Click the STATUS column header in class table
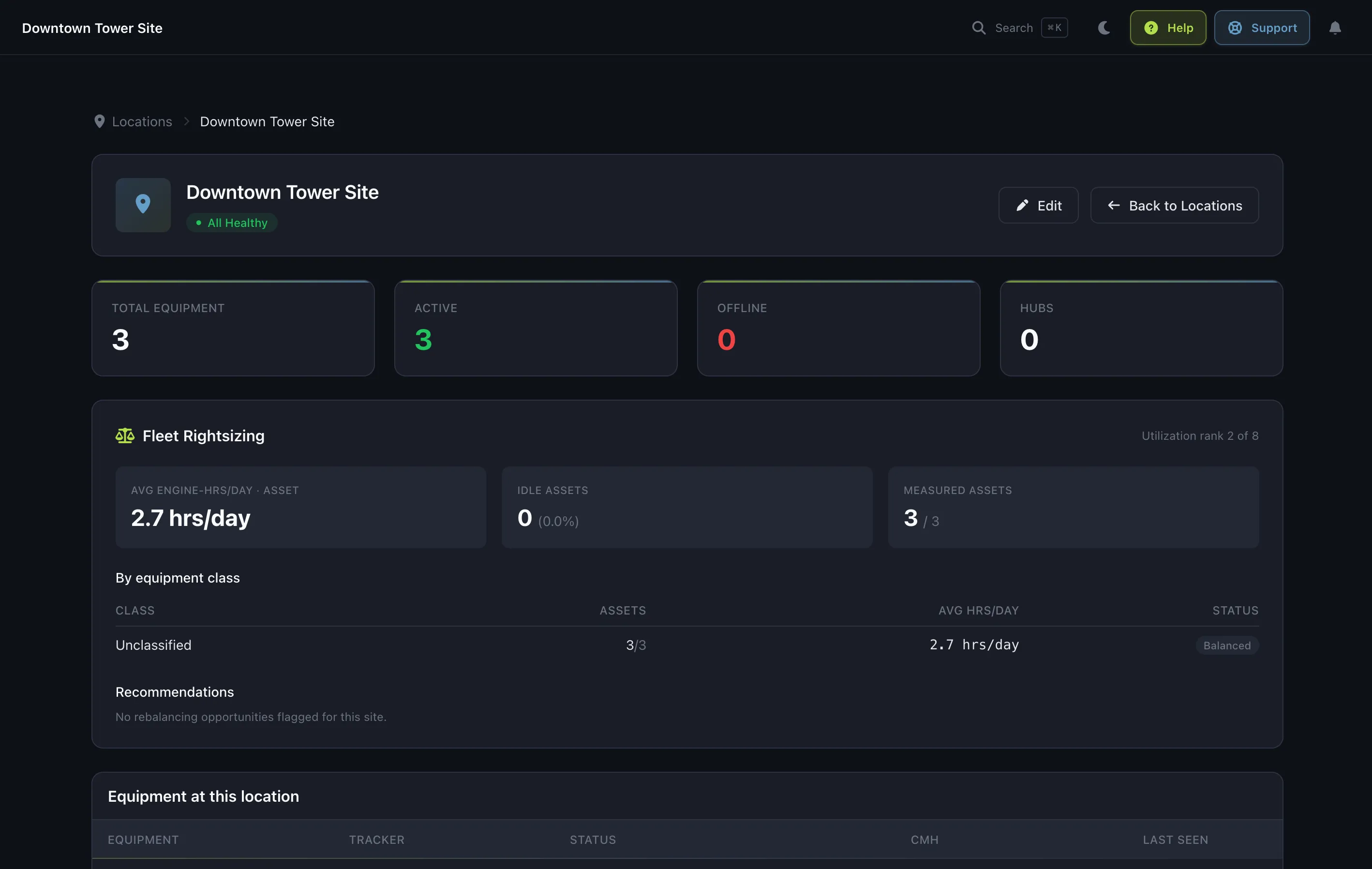Viewport: 1372px width, 869px height. 1235,610
